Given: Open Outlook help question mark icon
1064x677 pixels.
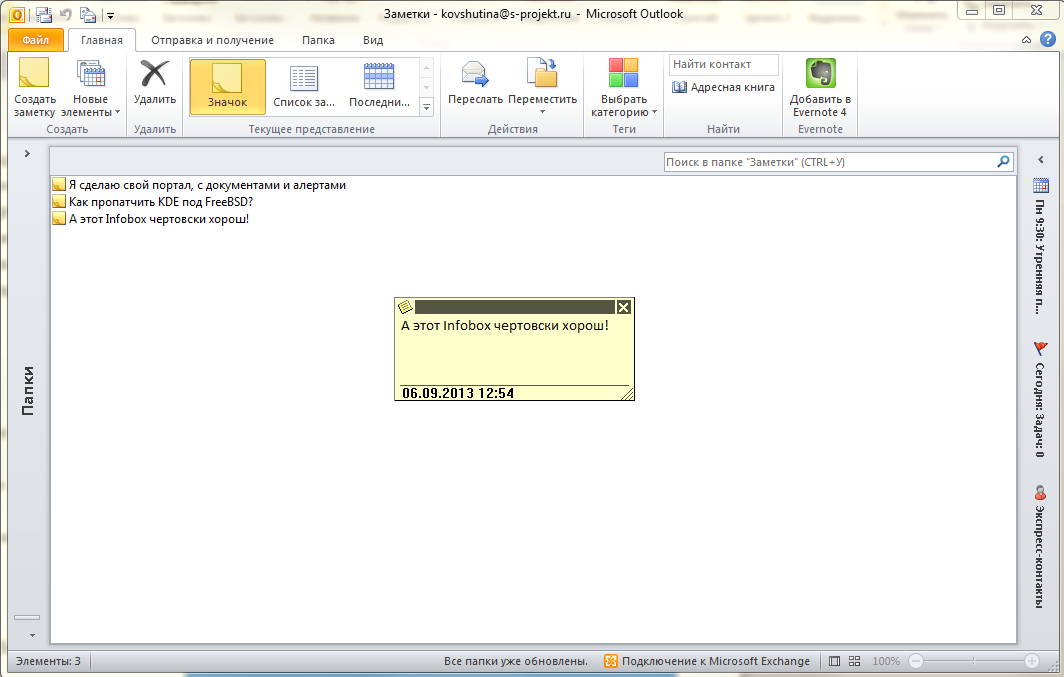Looking at the screenshot, I should (x=1048, y=39).
